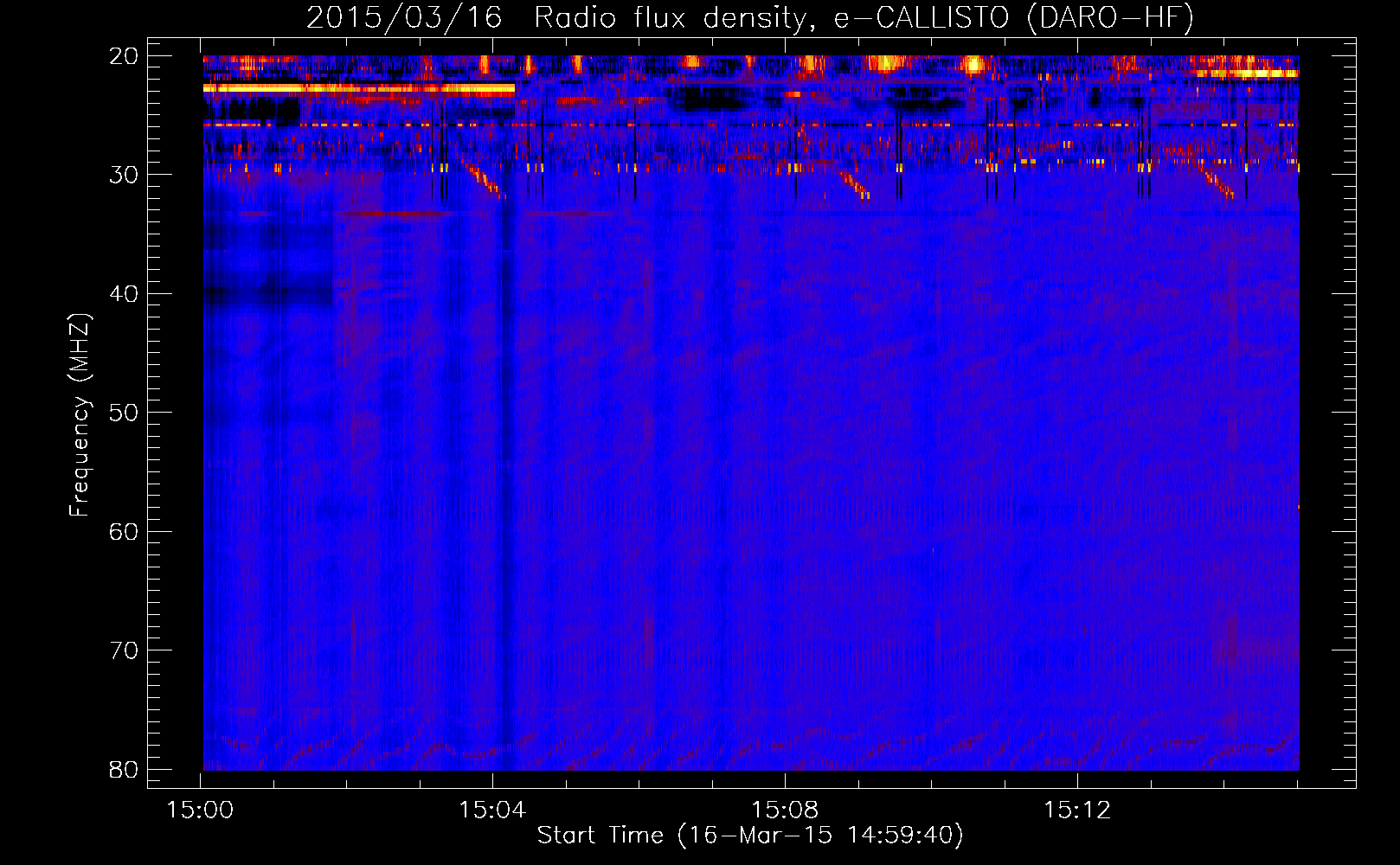Click the 'Frequency (MHZ)' y-axis label
This screenshot has height=865, width=1400.
(x=80, y=415)
